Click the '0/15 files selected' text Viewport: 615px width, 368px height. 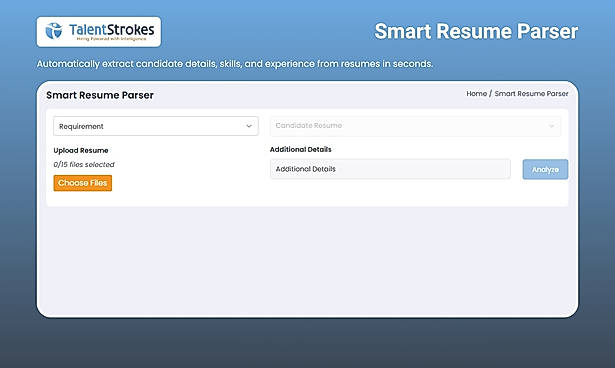tap(84, 164)
